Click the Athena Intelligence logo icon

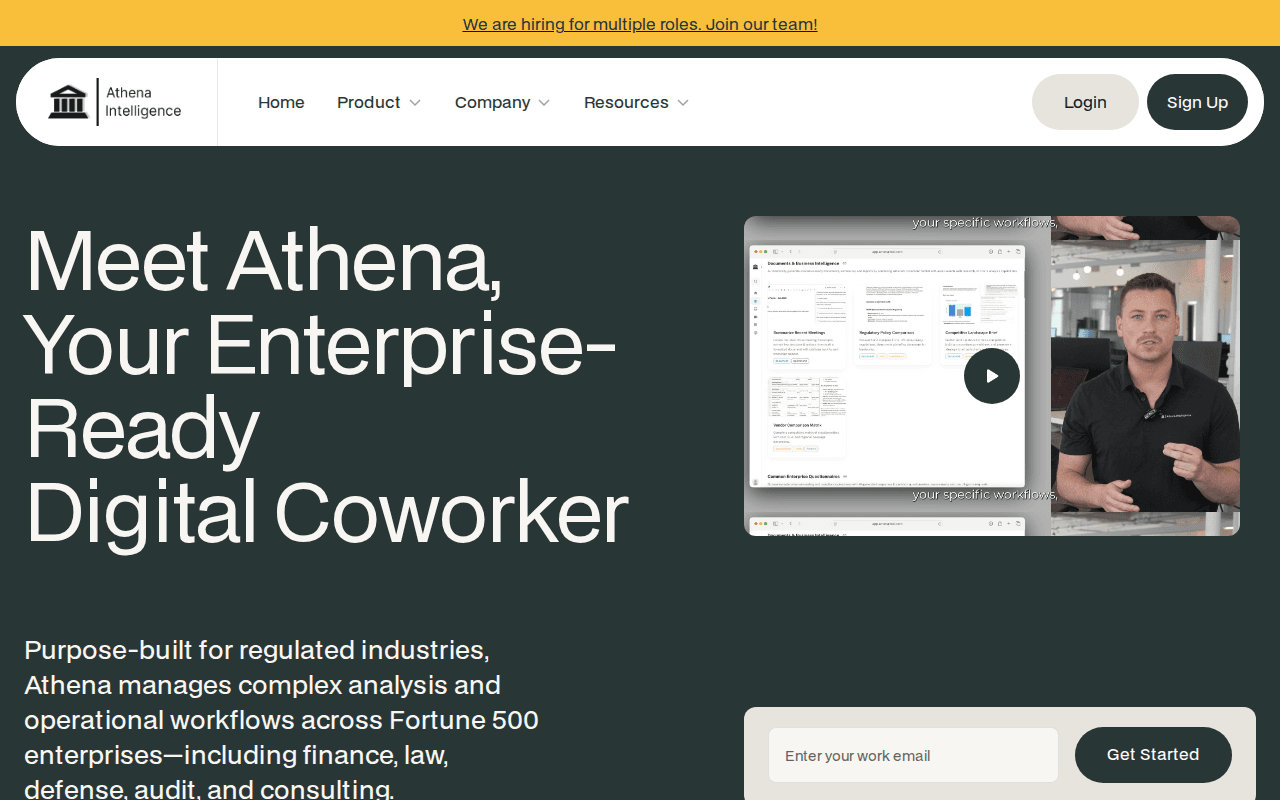[x=68, y=102]
